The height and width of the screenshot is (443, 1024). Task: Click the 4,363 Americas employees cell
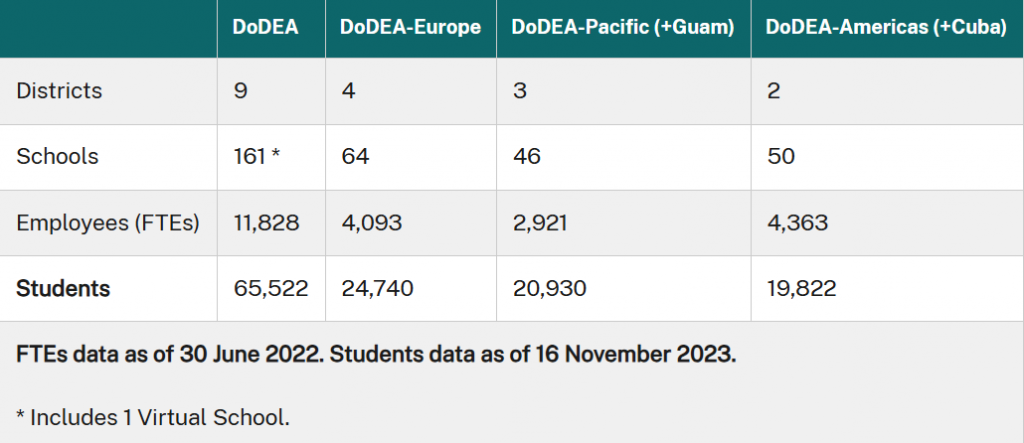(x=796, y=223)
